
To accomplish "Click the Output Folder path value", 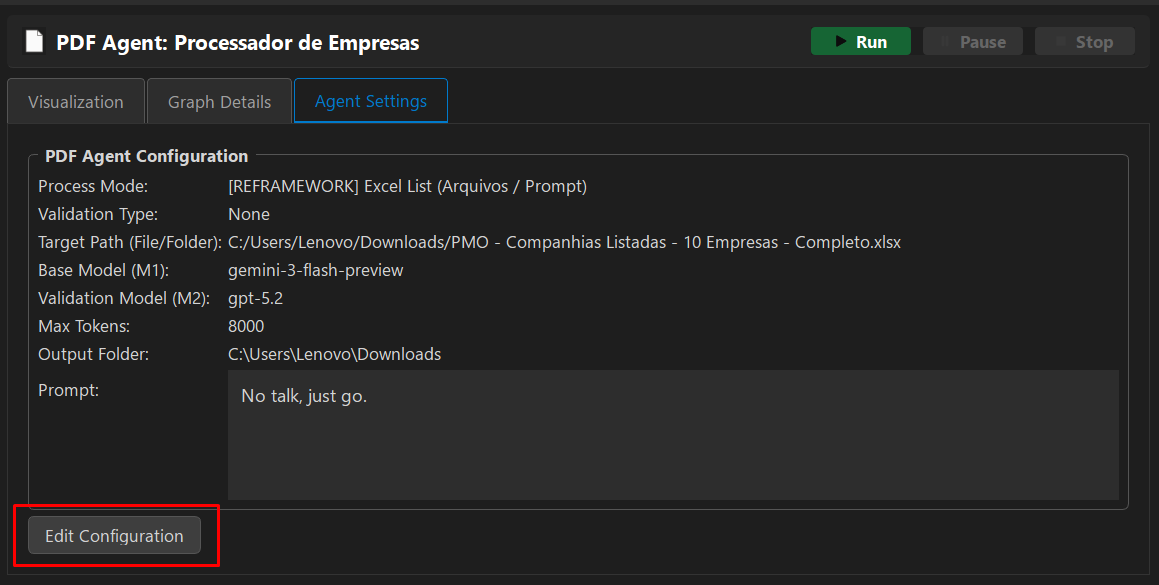I will pyautogui.click(x=334, y=354).
